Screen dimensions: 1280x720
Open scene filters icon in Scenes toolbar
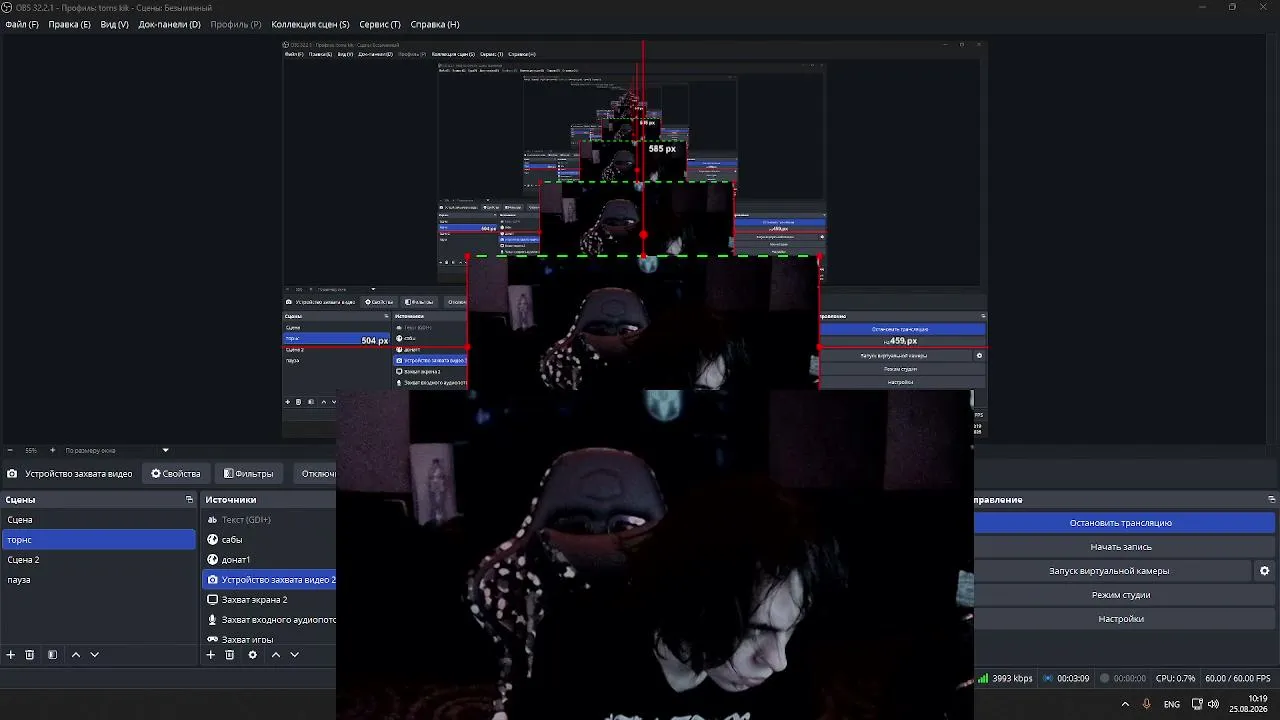(x=52, y=655)
